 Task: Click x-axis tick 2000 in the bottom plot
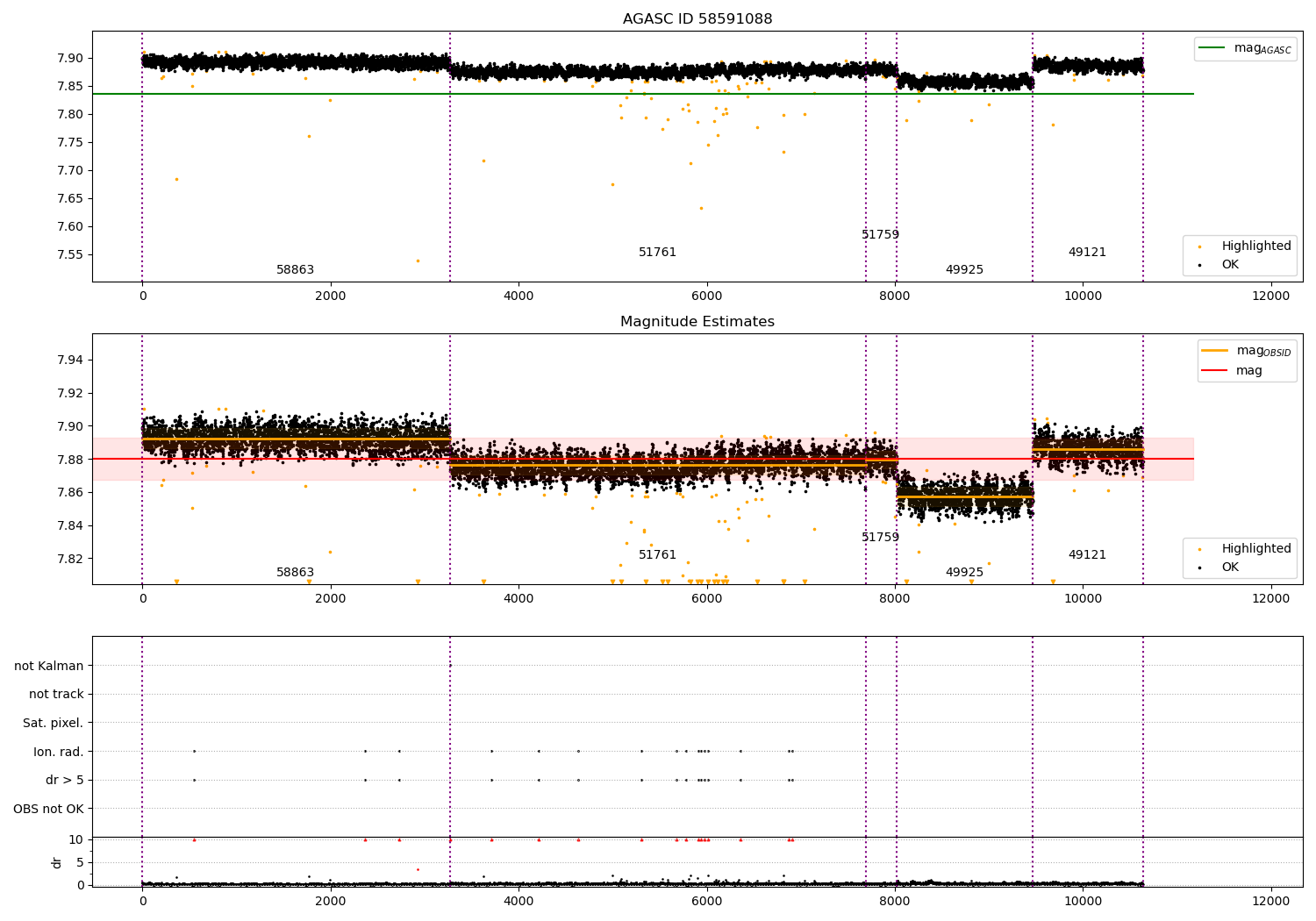pos(331,901)
